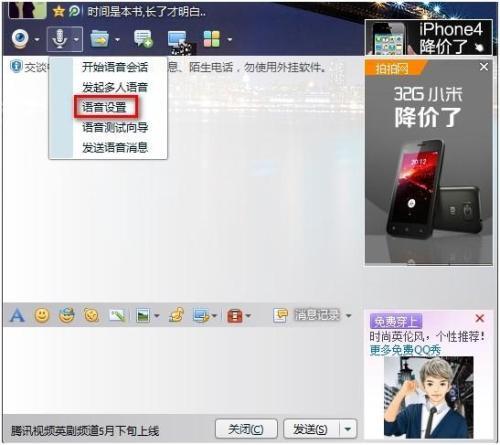
Task: Open the colorful apps grid icon
Action: [212, 39]
